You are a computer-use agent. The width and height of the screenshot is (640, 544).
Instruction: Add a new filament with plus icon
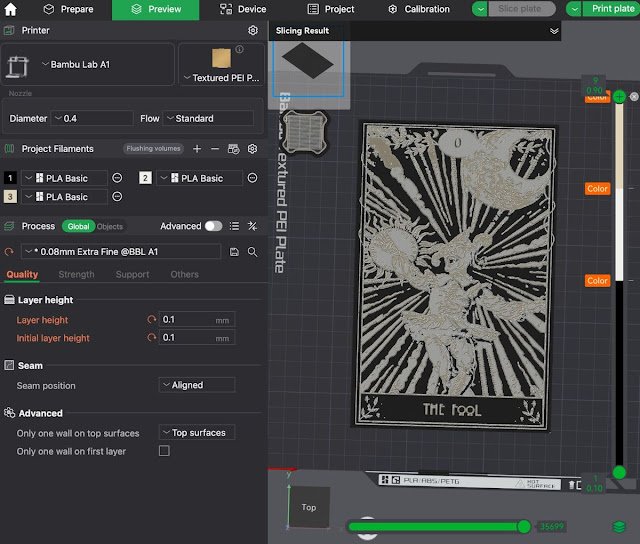click(x=197, y=149)
